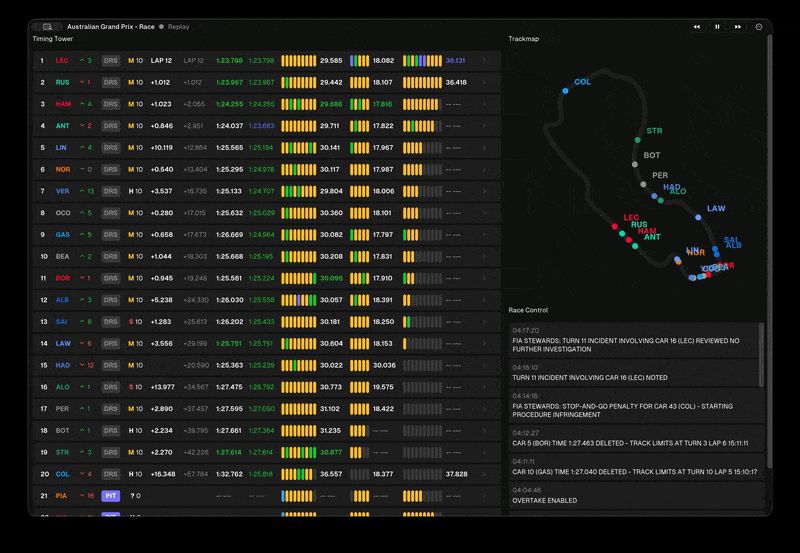Click the Trackmap panel heading
This screenshot has width=800, height=553.
[523, 39]
